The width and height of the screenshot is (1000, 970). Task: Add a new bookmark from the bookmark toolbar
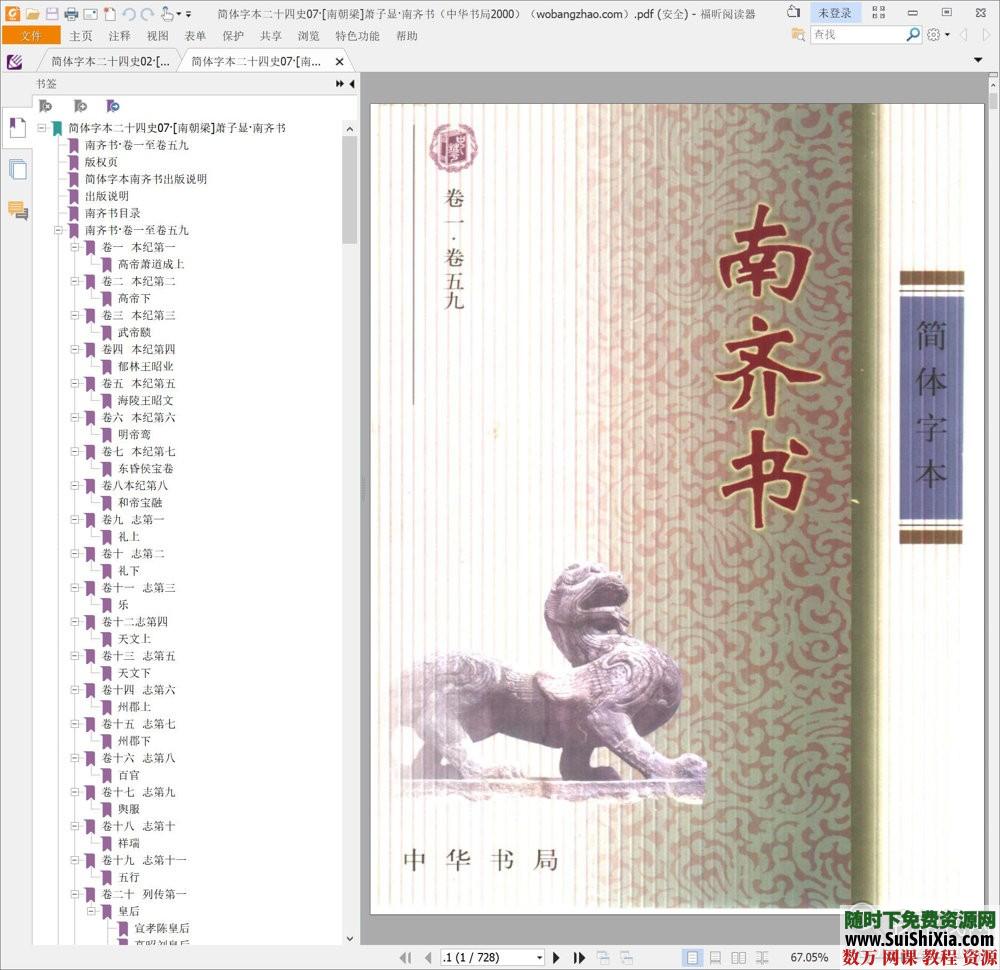81,106
